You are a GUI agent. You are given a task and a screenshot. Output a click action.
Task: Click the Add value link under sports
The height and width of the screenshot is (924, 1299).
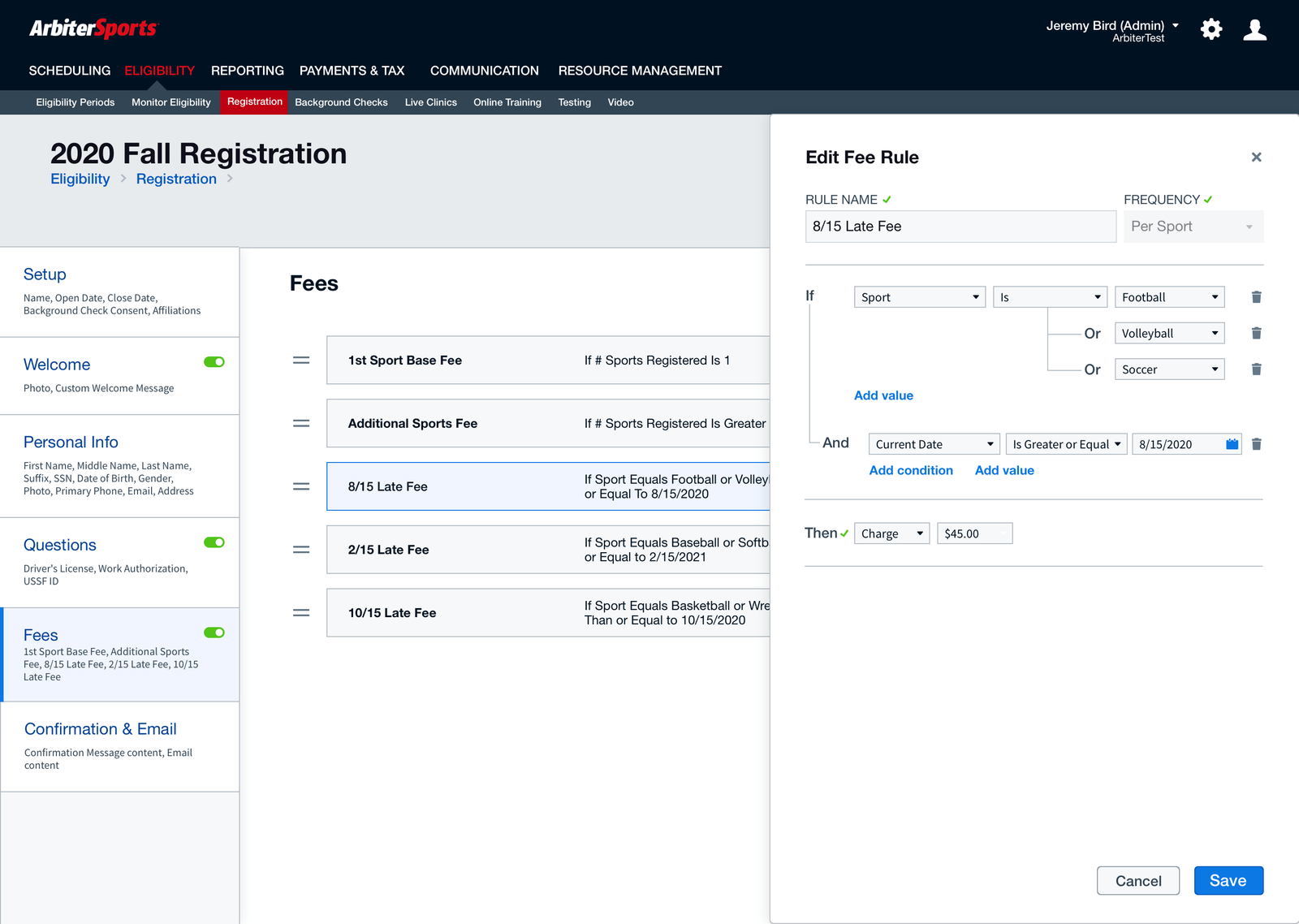[883, 395]
